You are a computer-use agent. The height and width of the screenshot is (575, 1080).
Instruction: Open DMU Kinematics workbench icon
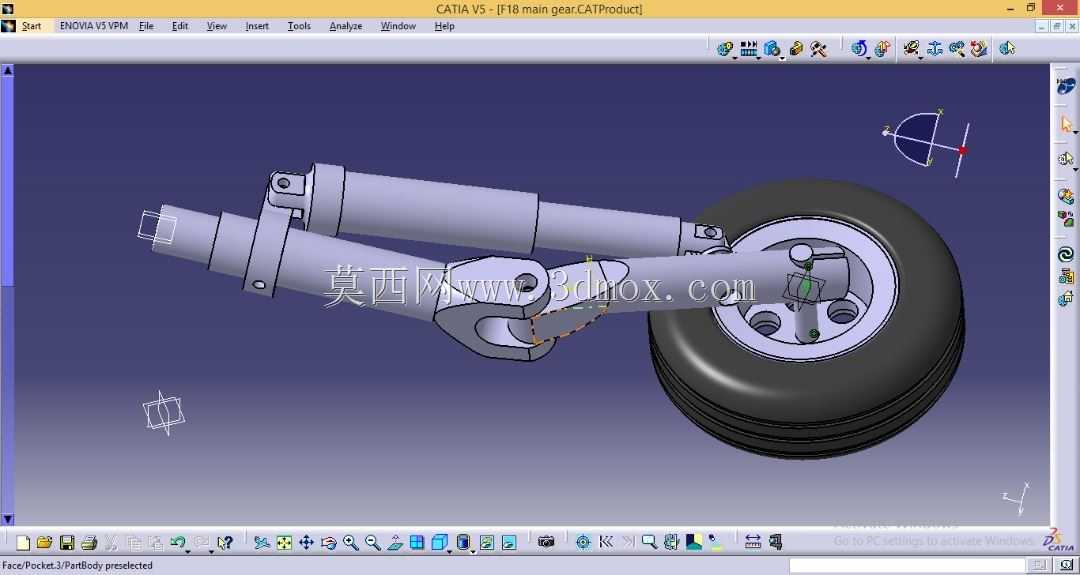pos(1066,86)
